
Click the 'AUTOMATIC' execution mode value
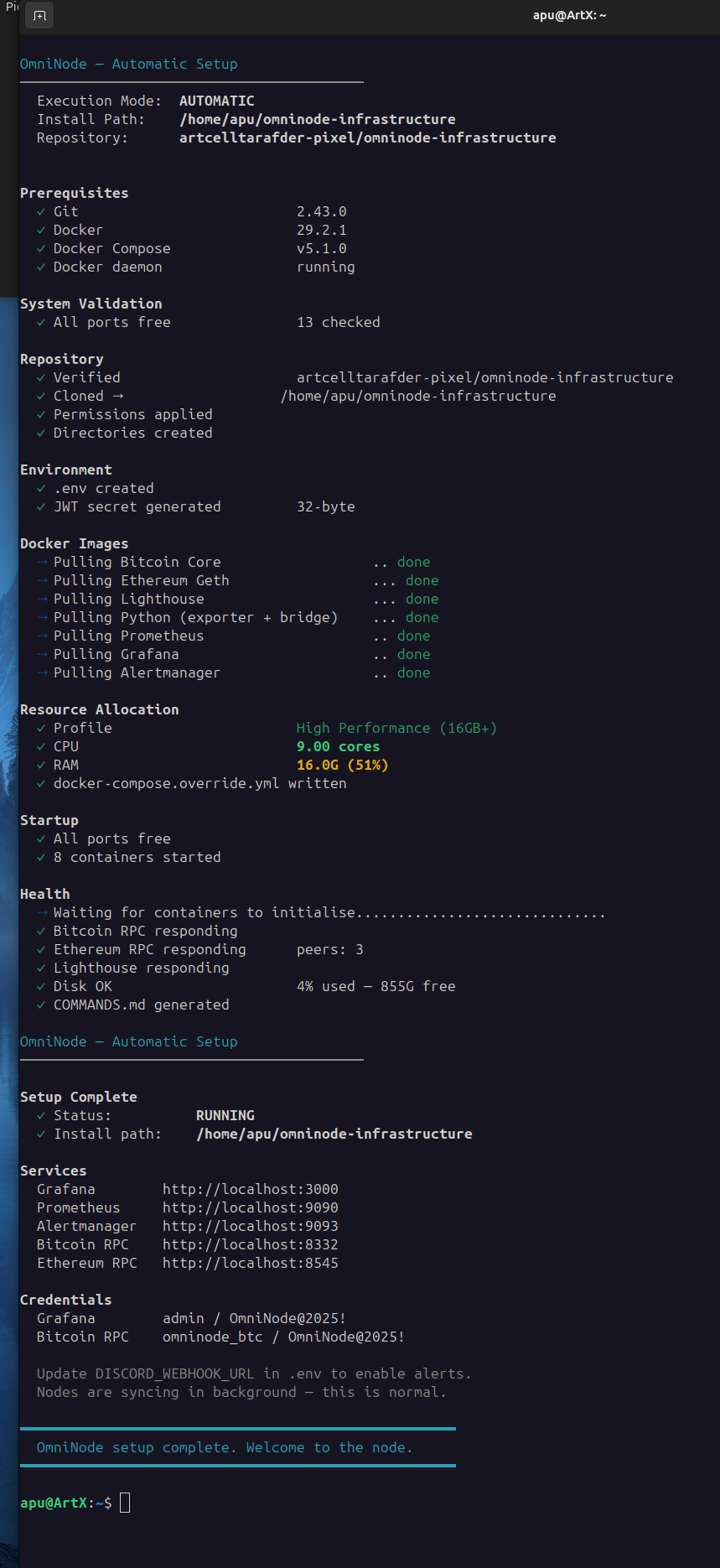[x=217, y=101]
